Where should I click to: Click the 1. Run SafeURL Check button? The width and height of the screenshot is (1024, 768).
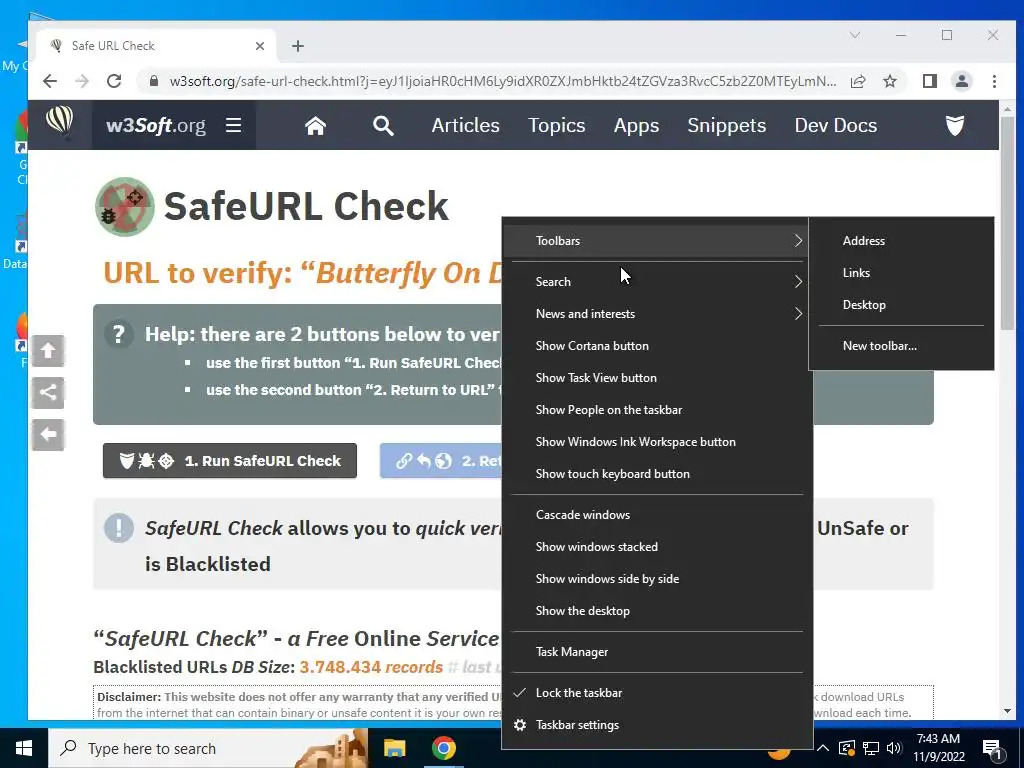point(230,461)
